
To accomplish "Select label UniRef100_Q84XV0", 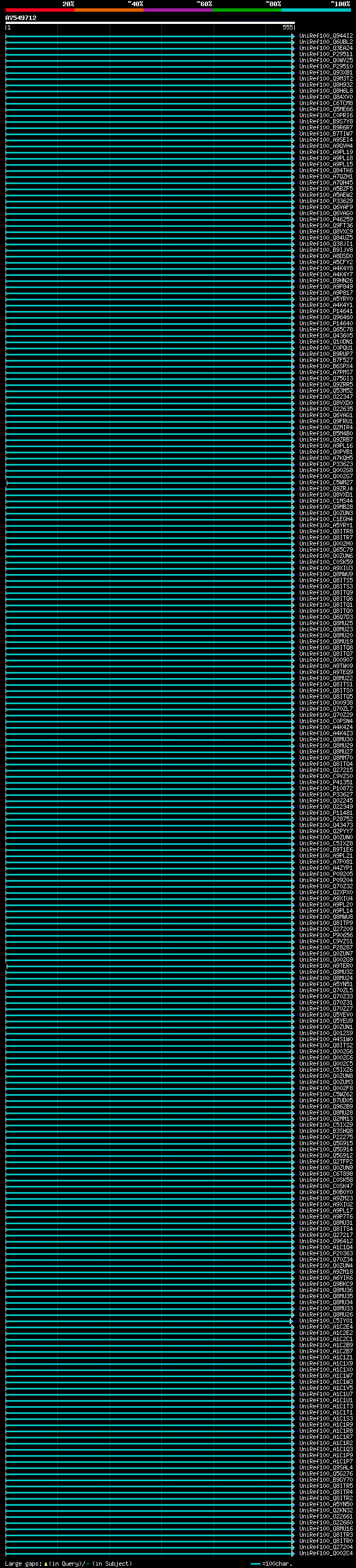I will [325, 97].
